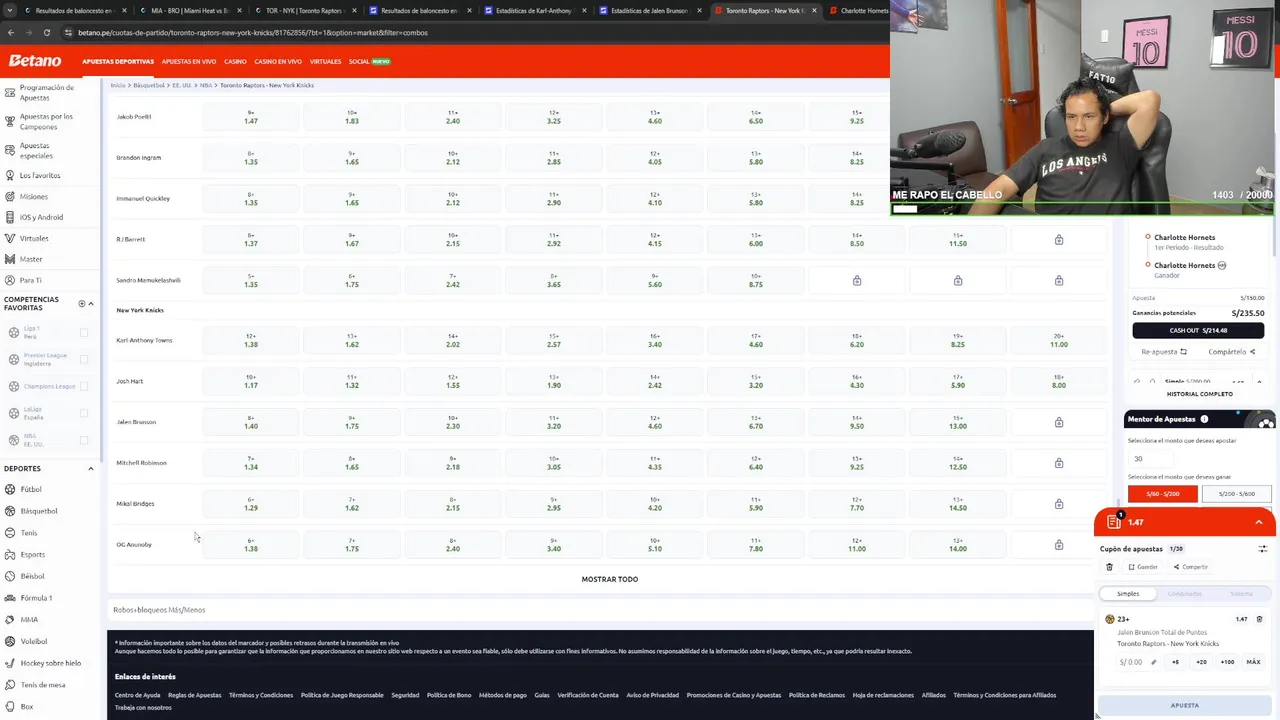Open Historial Completo link
This screenshot has height=720, width=1280.
coord(1199,394)
